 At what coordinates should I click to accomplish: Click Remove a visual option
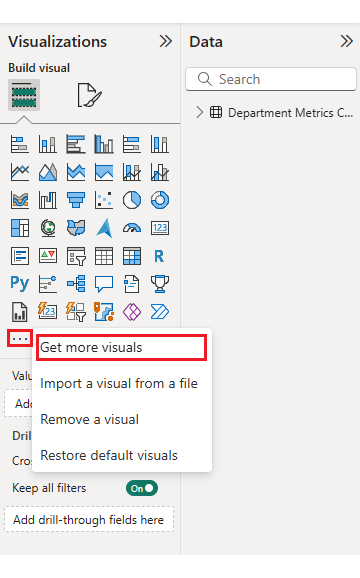90,419
